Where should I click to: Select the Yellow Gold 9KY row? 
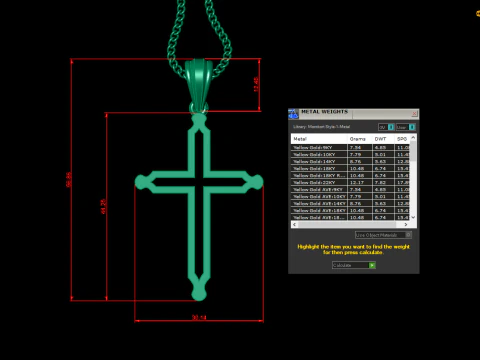tap(351, 147)
